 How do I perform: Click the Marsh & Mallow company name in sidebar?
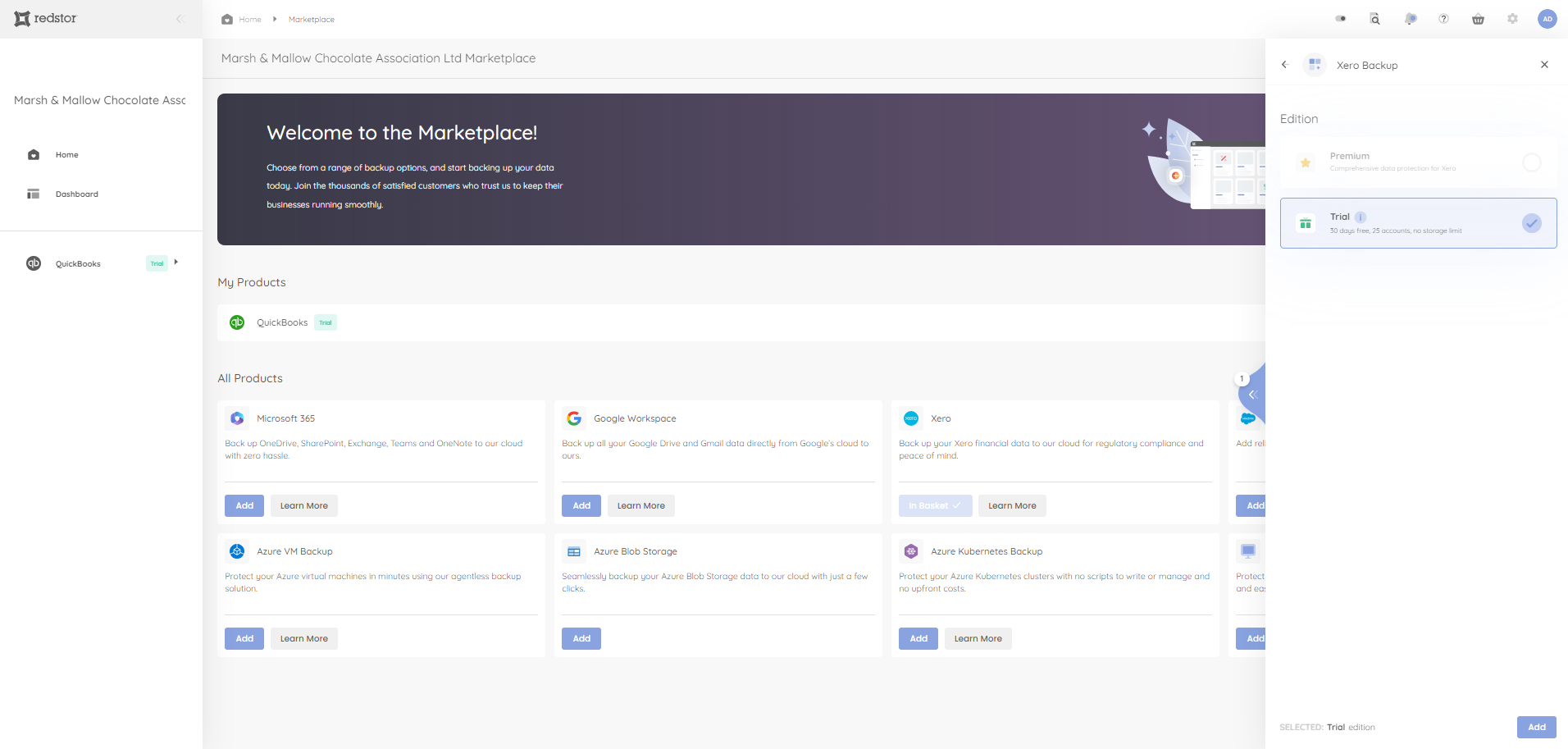pos(100,100)
